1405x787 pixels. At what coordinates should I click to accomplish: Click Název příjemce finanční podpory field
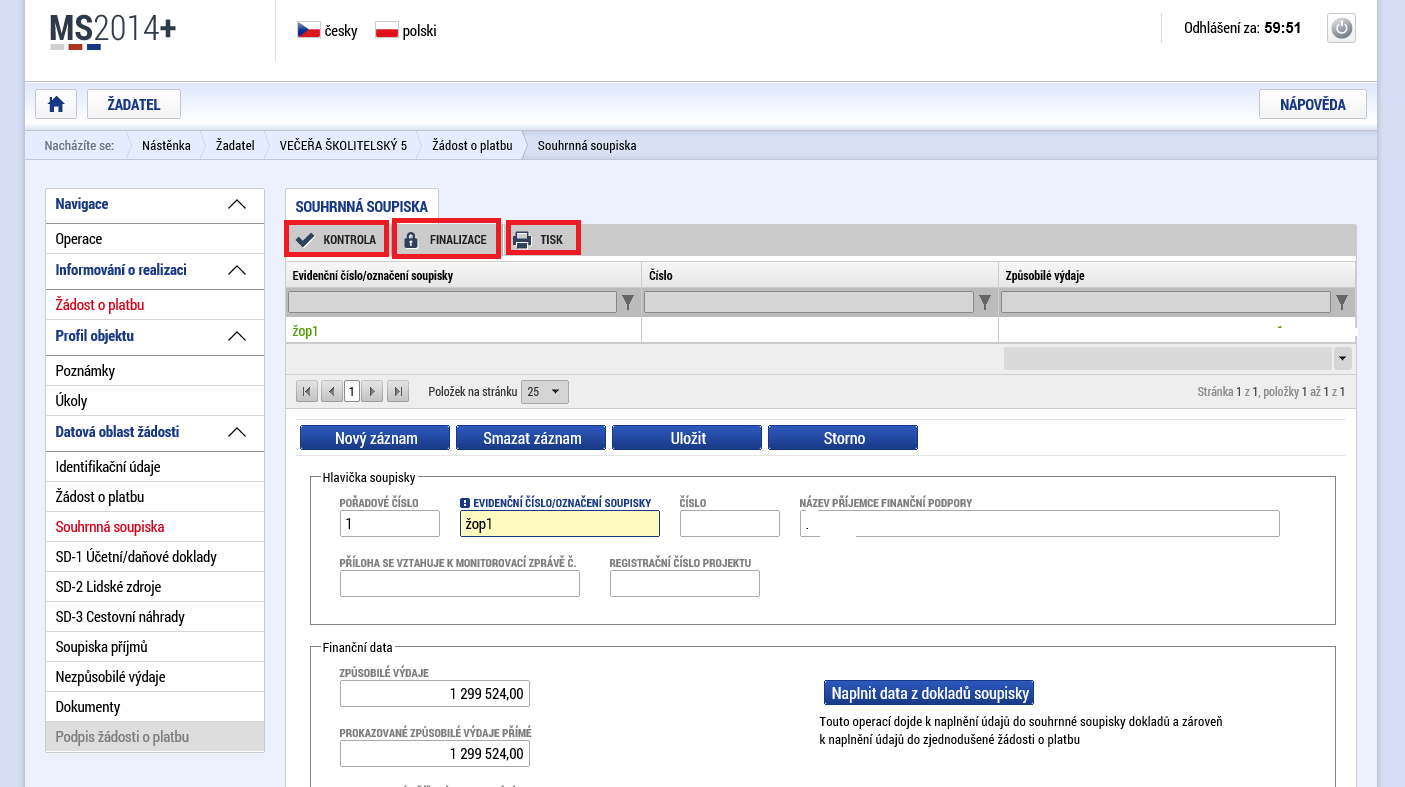coord(1040,524)
